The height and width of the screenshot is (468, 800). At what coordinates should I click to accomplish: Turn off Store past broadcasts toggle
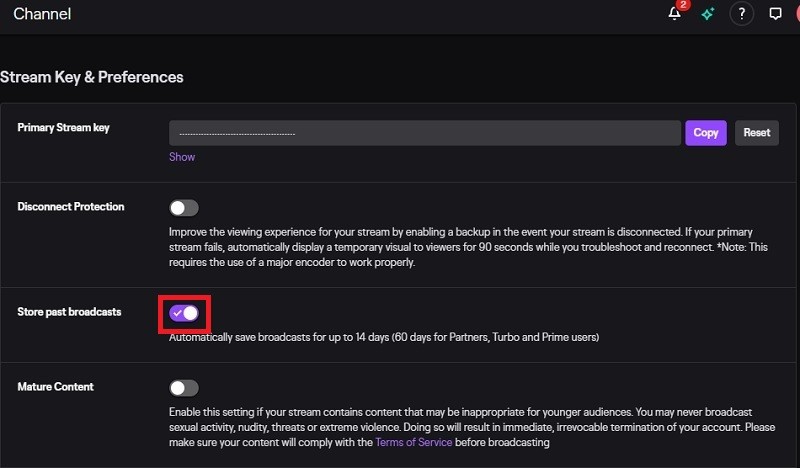(184, 313)
